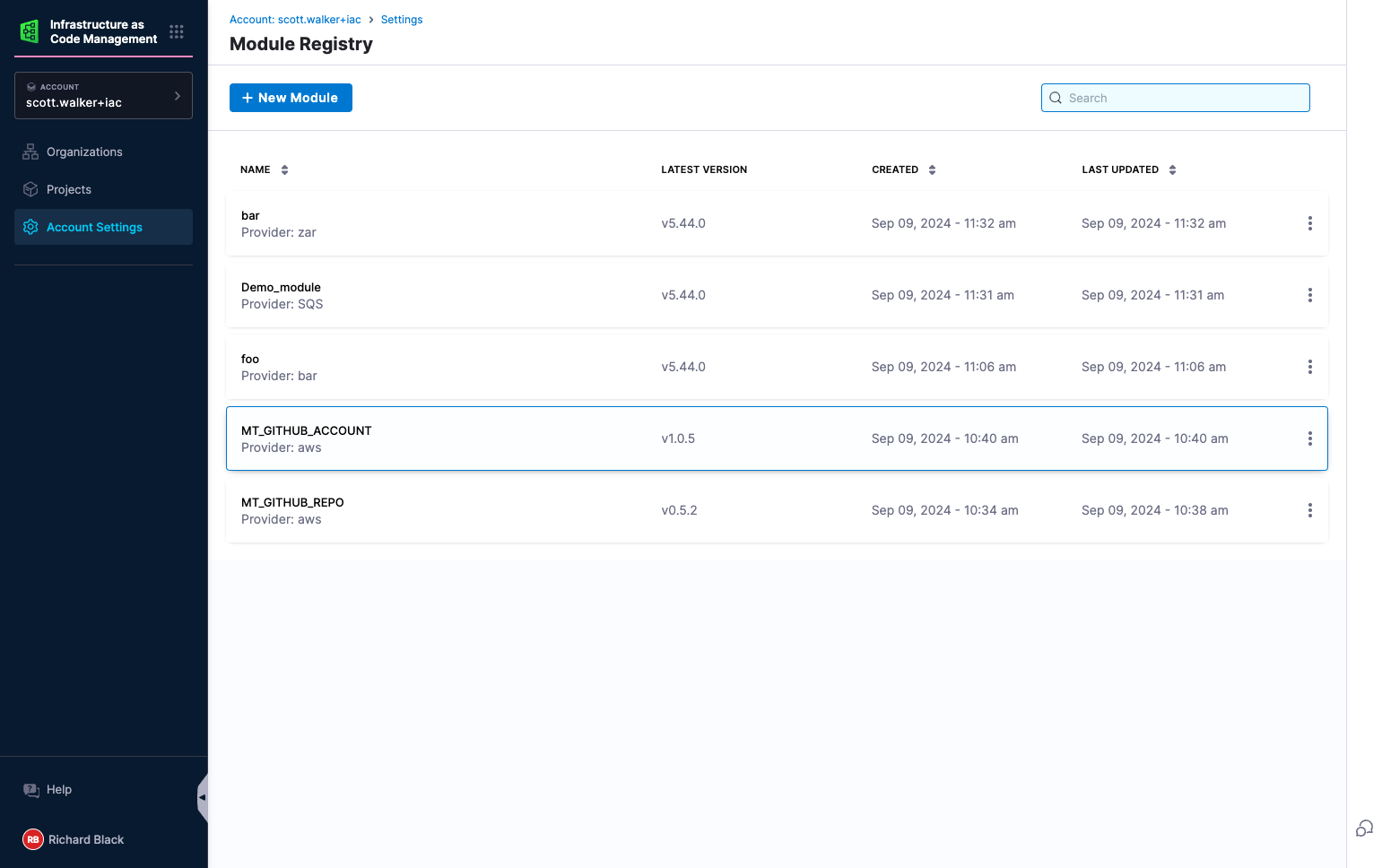Click last updated Sep 09, 2024 - 10:38 am
This screenshot has width=1382, height=868.
point(1154,510)
